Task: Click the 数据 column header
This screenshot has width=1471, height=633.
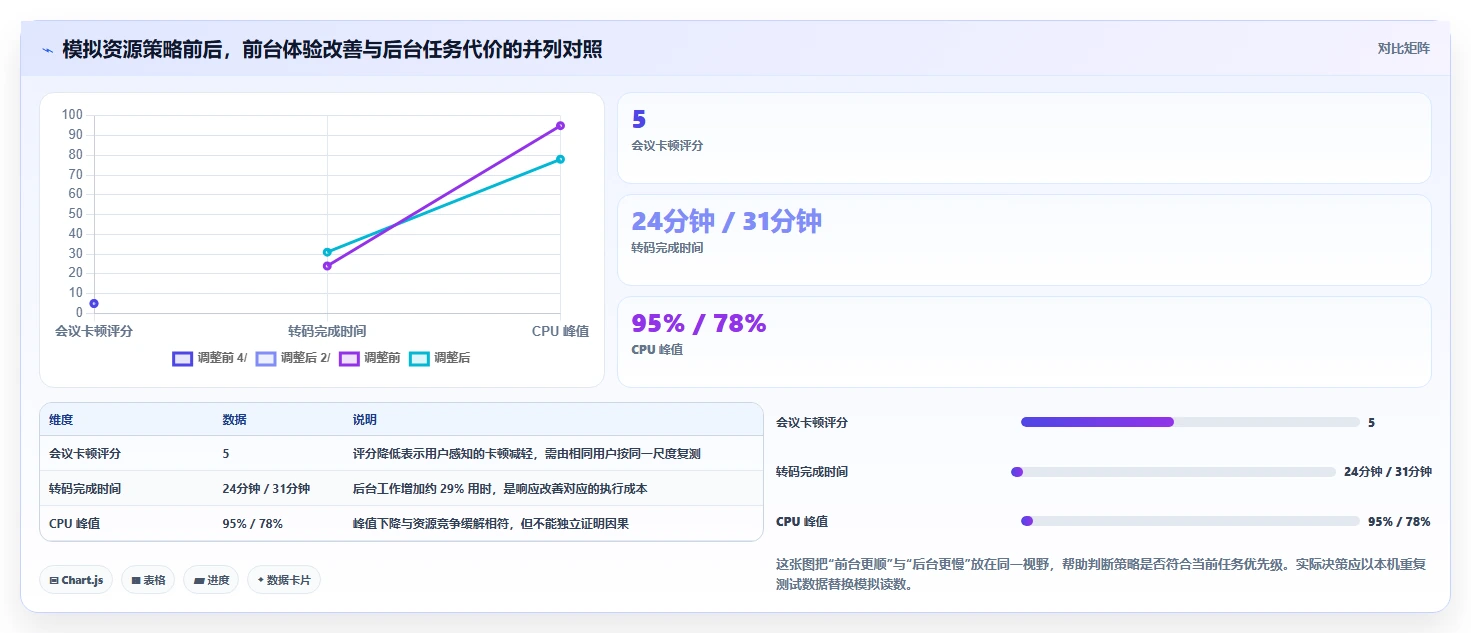Action: (x=234, y=420)
